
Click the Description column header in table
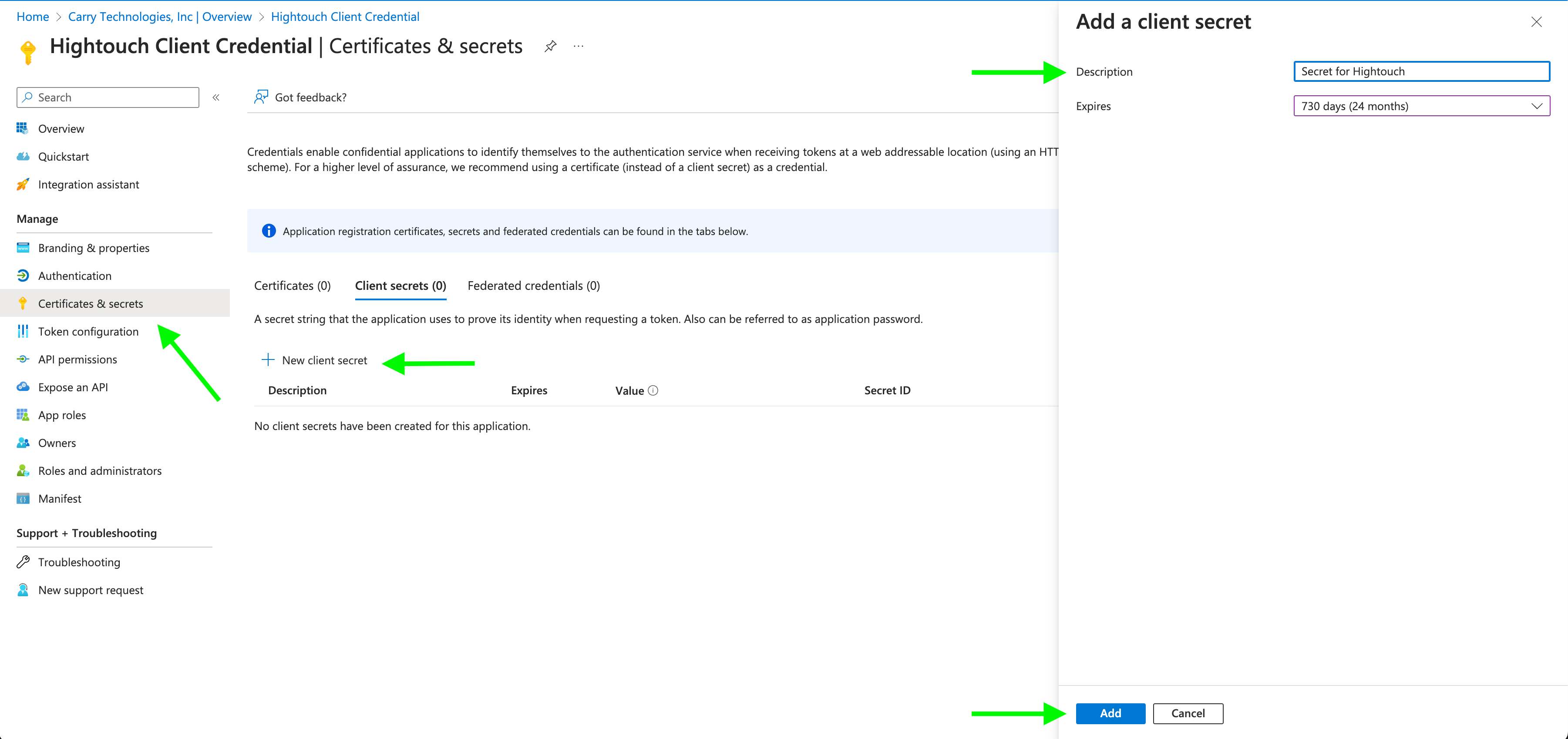[297, 390]
